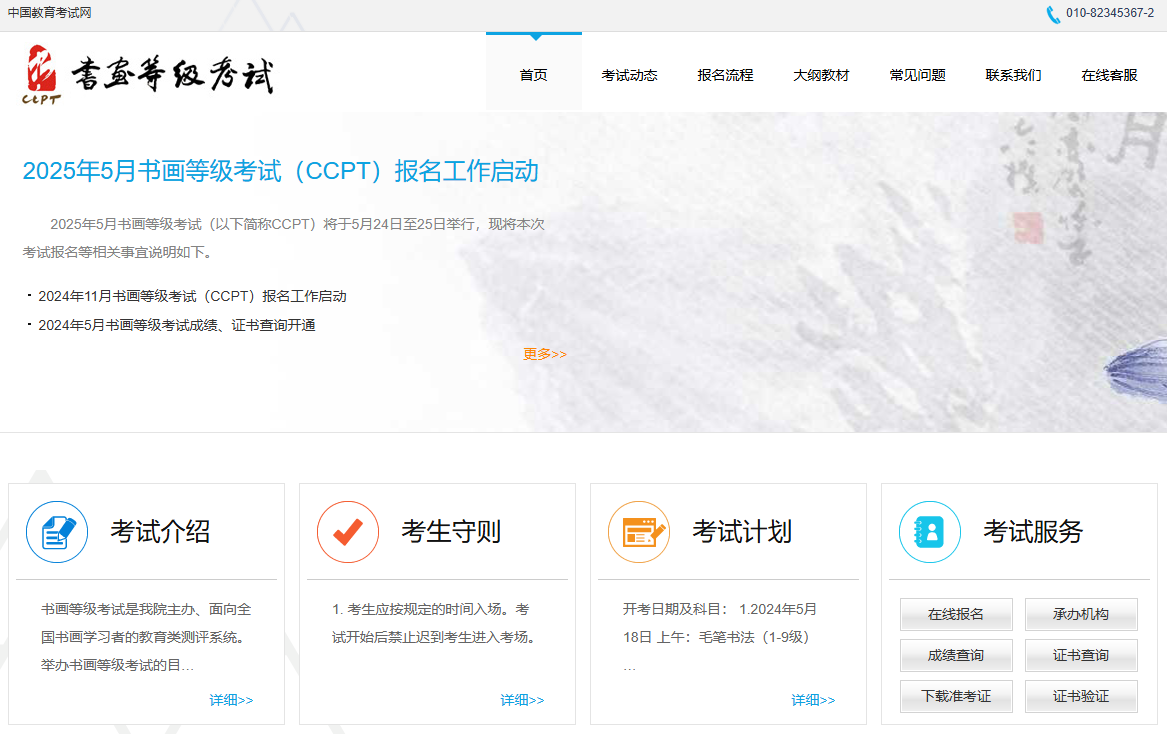Click the cyan contact-book icon for 考试服务
Viewport: 1167px width, 734px height.
click(x=930, y=532)
